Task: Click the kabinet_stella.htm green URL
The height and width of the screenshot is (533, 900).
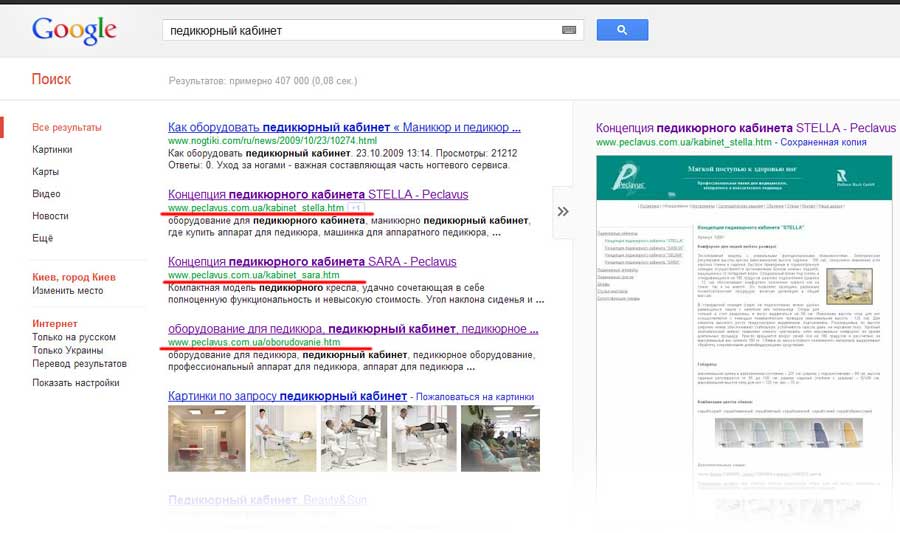Action: [x=256, y=208]
